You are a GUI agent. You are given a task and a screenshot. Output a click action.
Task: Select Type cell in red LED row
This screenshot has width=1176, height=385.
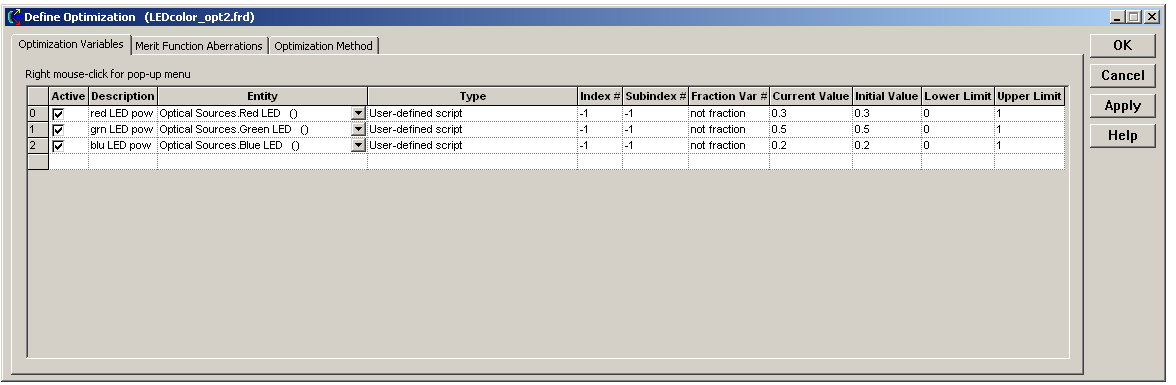pos(472,113)
